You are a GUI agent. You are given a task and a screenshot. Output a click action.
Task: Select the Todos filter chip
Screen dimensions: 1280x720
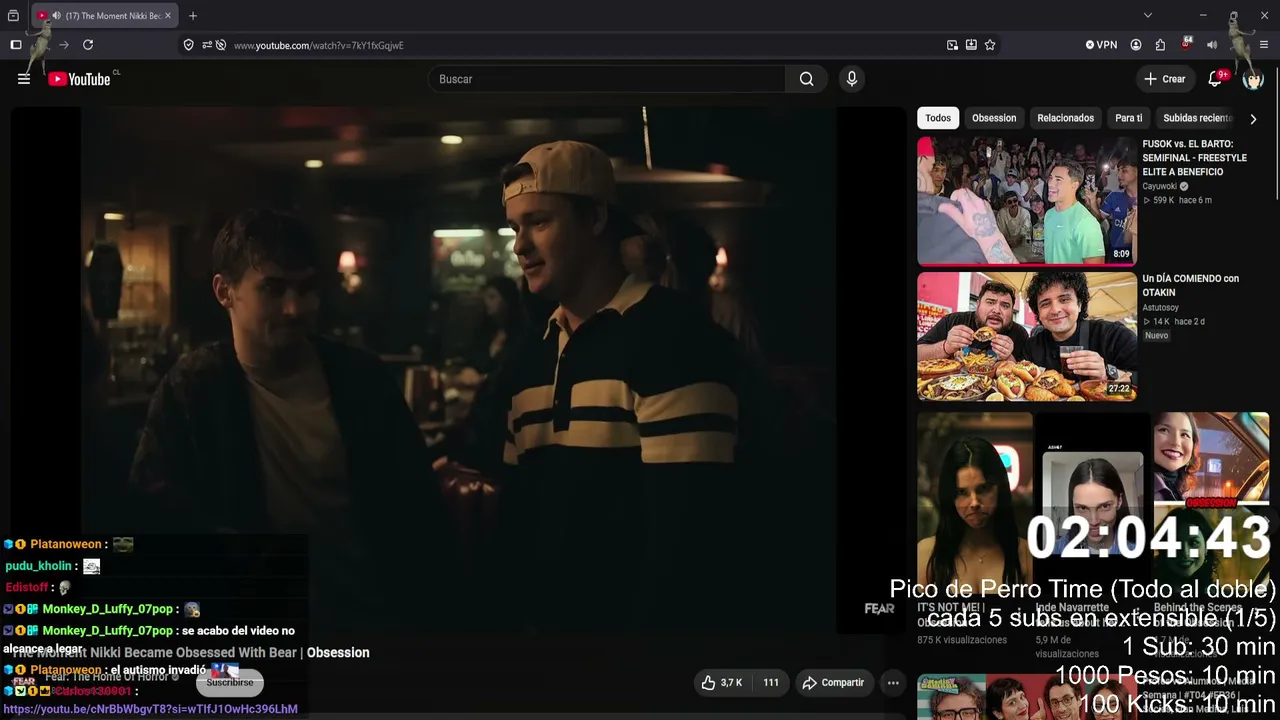[x=938, y=118]
